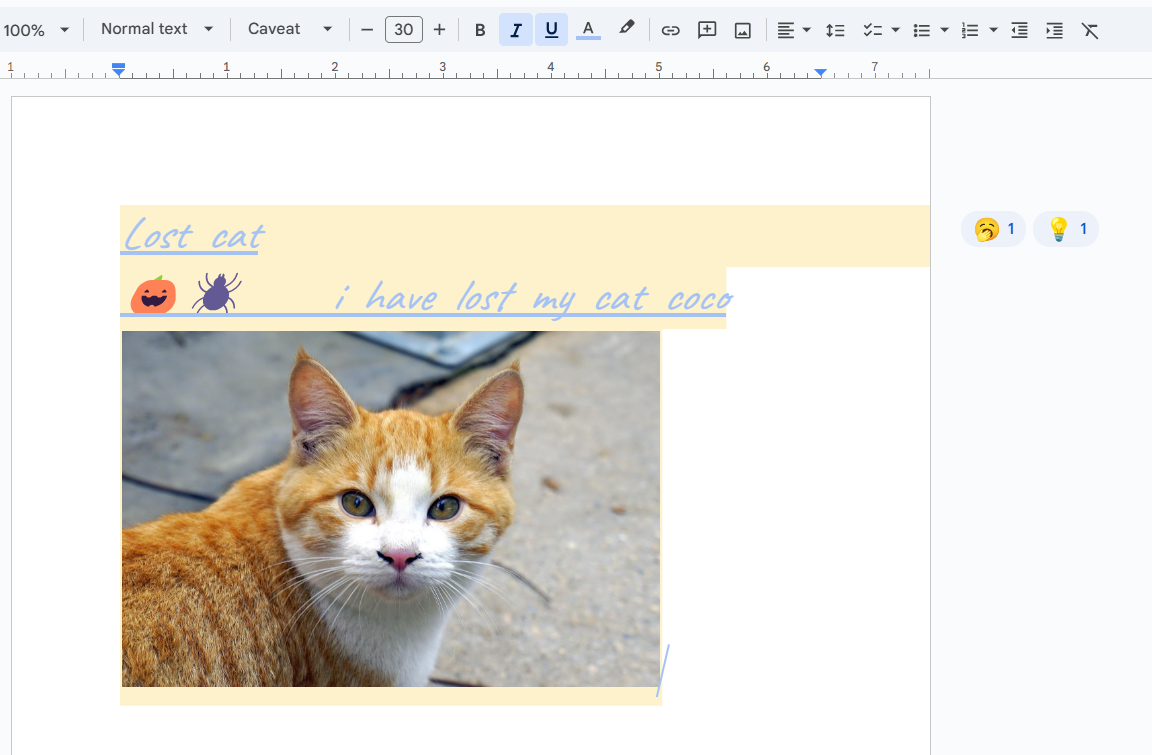The width and height of the screenshot is (1152, 755).
Task: Add a comment with the comment icon
Action: click(x=707, y=30)
